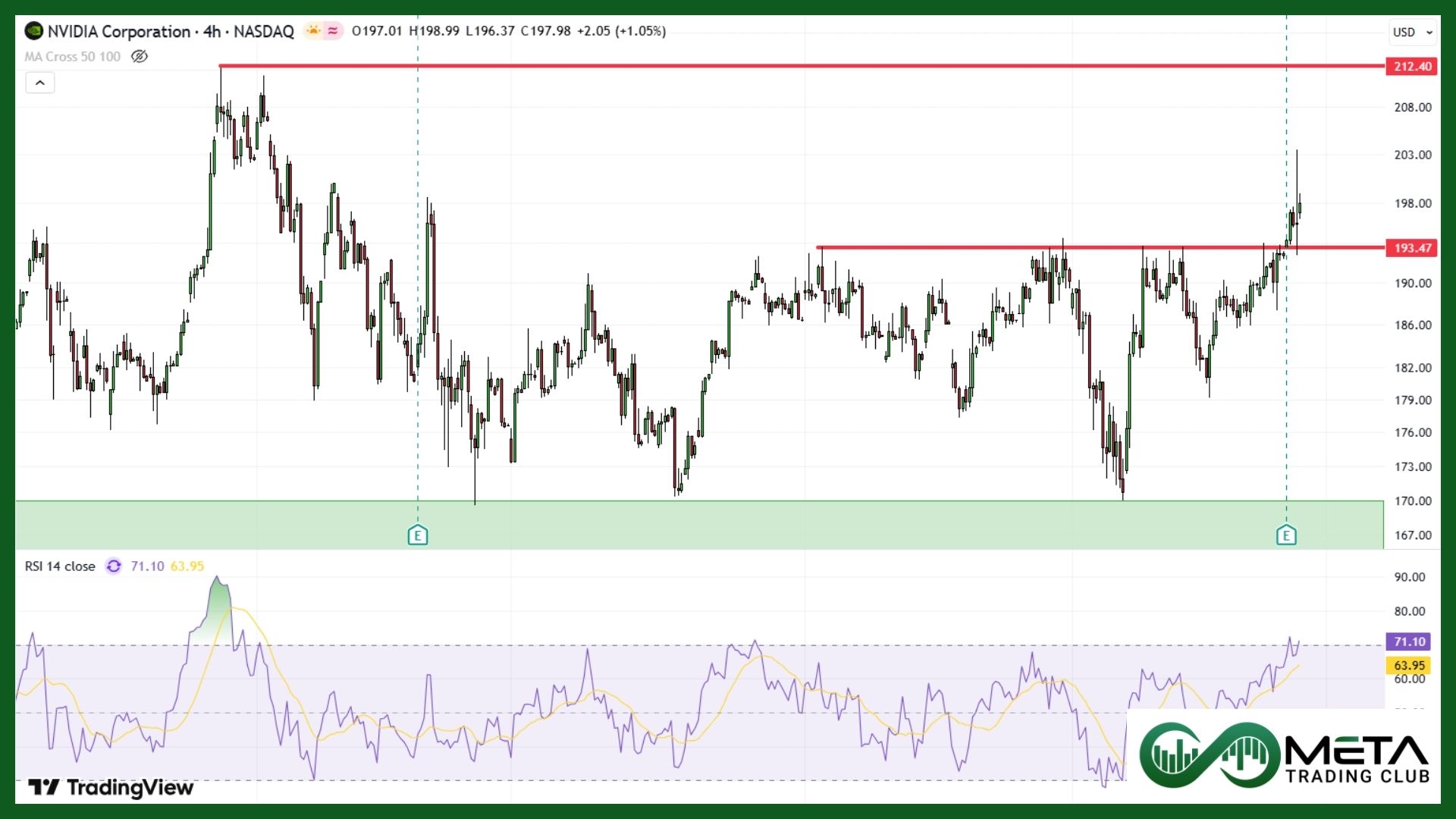Click the 182.00 price axis value
The height and width of the screenshot is (819, 1456).
point(1413,367)
